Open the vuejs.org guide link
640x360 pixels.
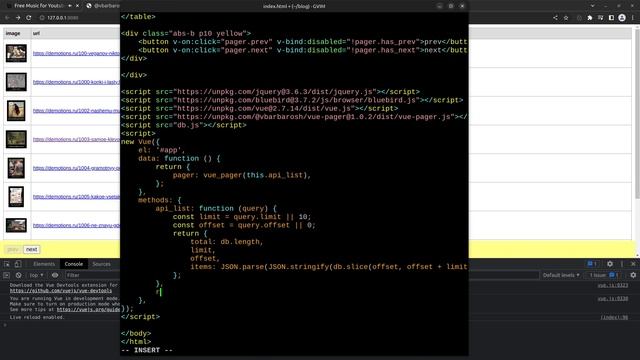click(x=88, y=309)
